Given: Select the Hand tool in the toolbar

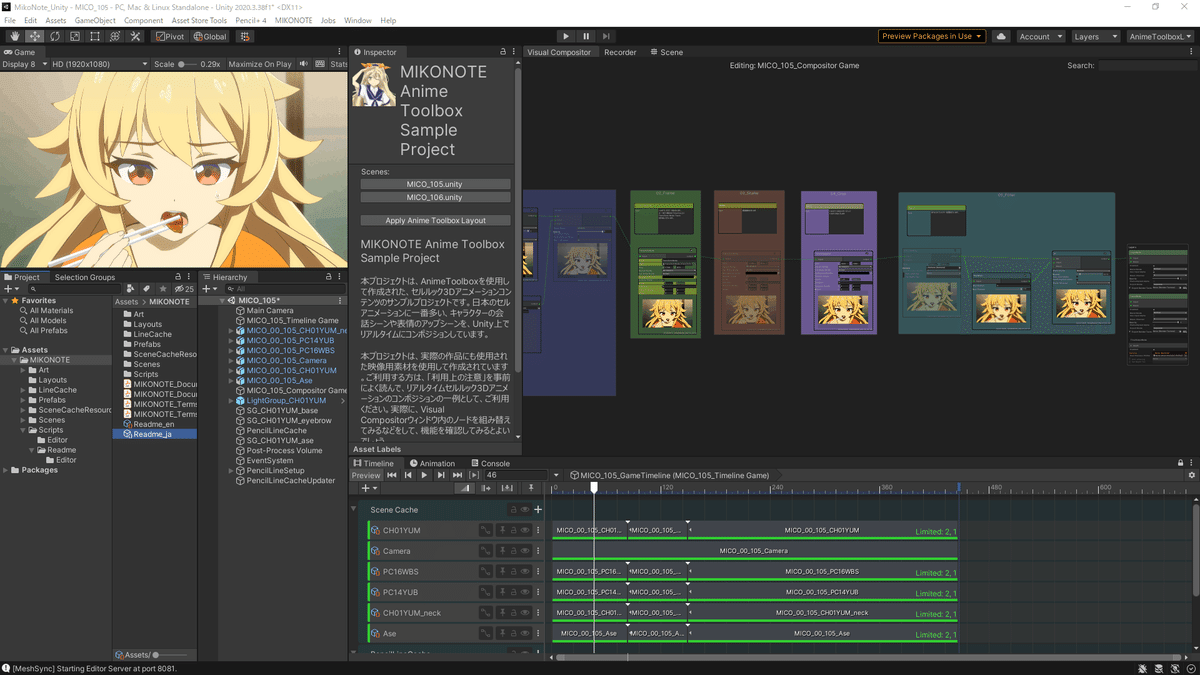Looking at the screenshot, I should pos(14,36).
